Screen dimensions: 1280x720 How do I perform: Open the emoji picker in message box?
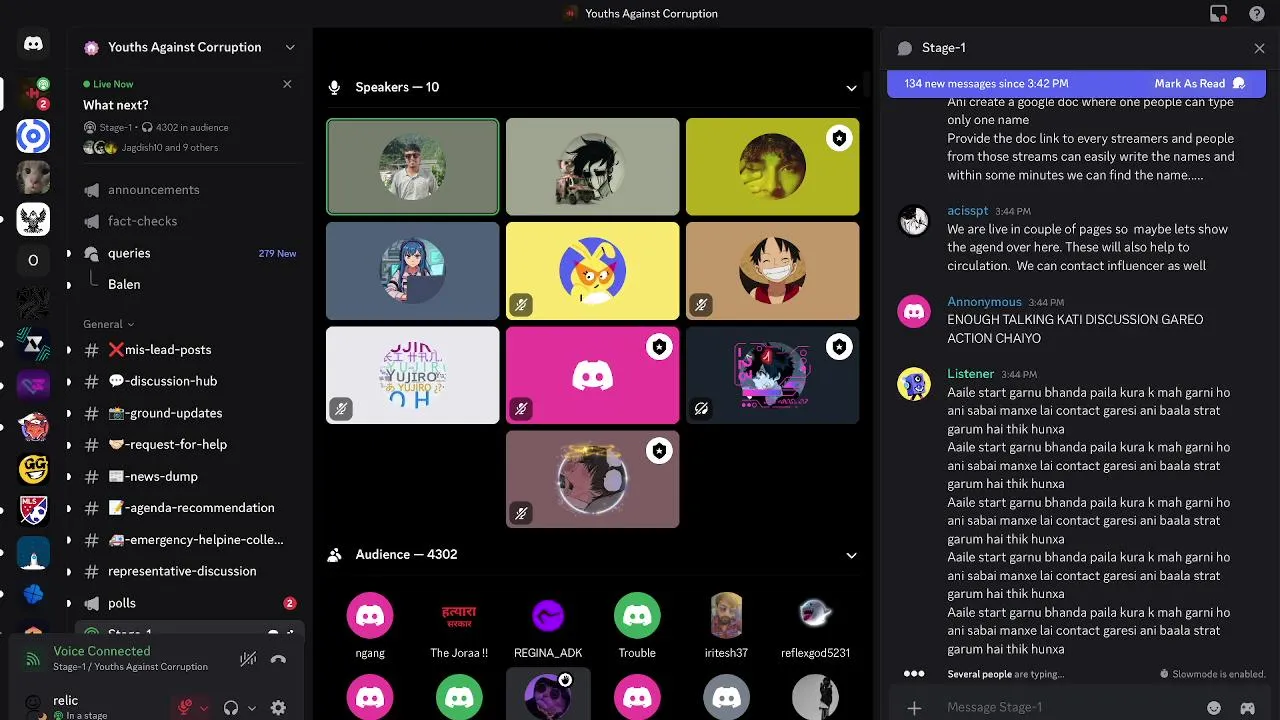(1214, 707)
